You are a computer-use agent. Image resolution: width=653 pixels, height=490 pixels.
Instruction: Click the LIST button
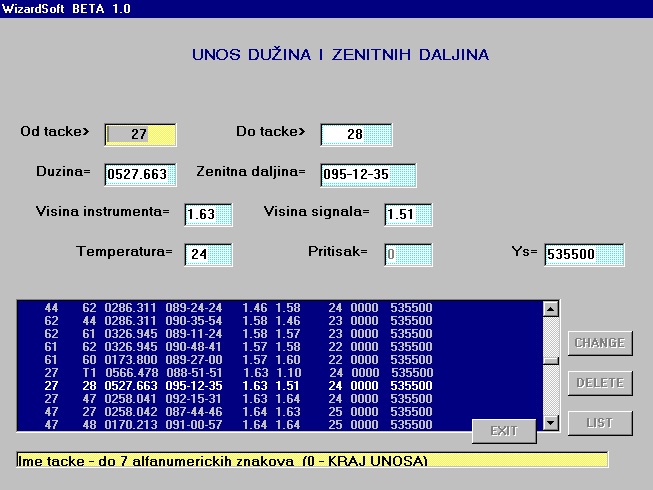pos(599,422)
